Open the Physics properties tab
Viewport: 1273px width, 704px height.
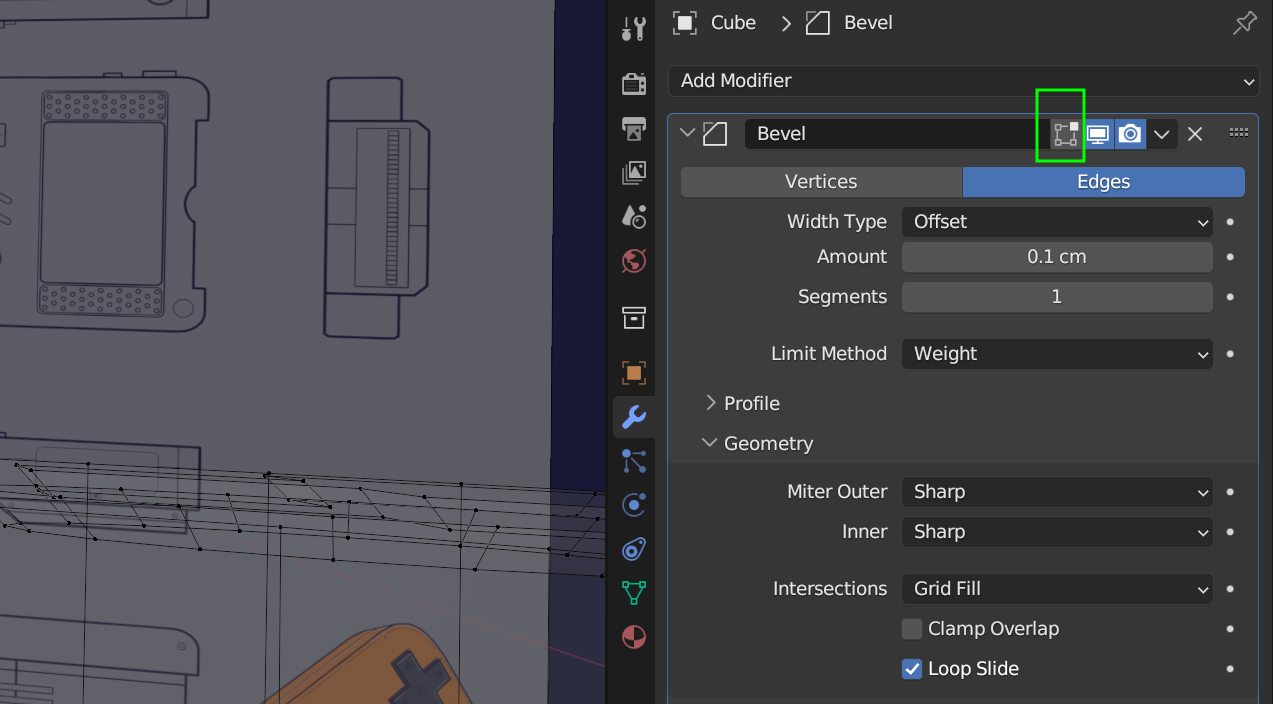click(633, 505)
